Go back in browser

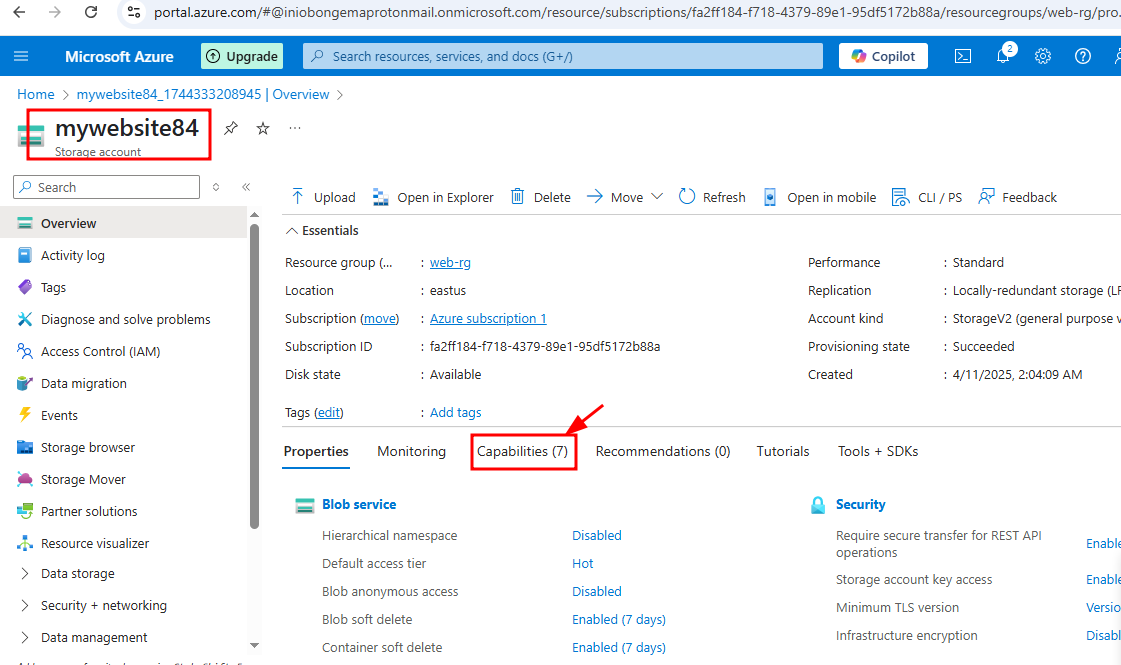(19, 12)
